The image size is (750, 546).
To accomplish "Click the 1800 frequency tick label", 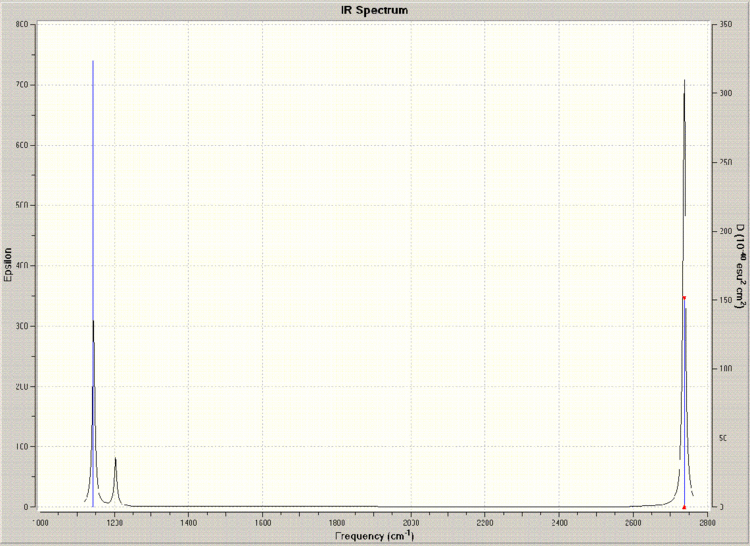I will click(337, 523).
